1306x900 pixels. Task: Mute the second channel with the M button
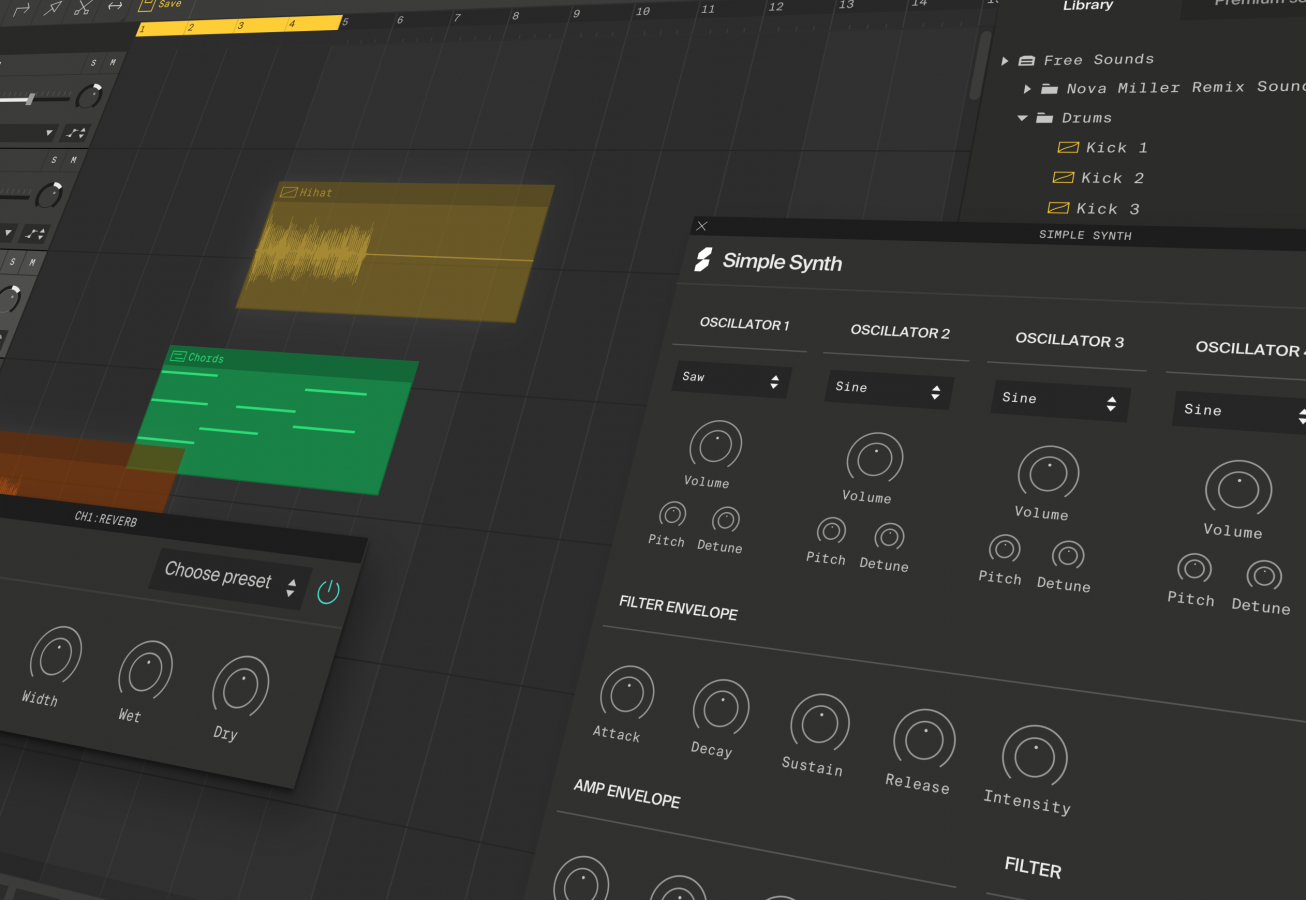coord(72,161)
